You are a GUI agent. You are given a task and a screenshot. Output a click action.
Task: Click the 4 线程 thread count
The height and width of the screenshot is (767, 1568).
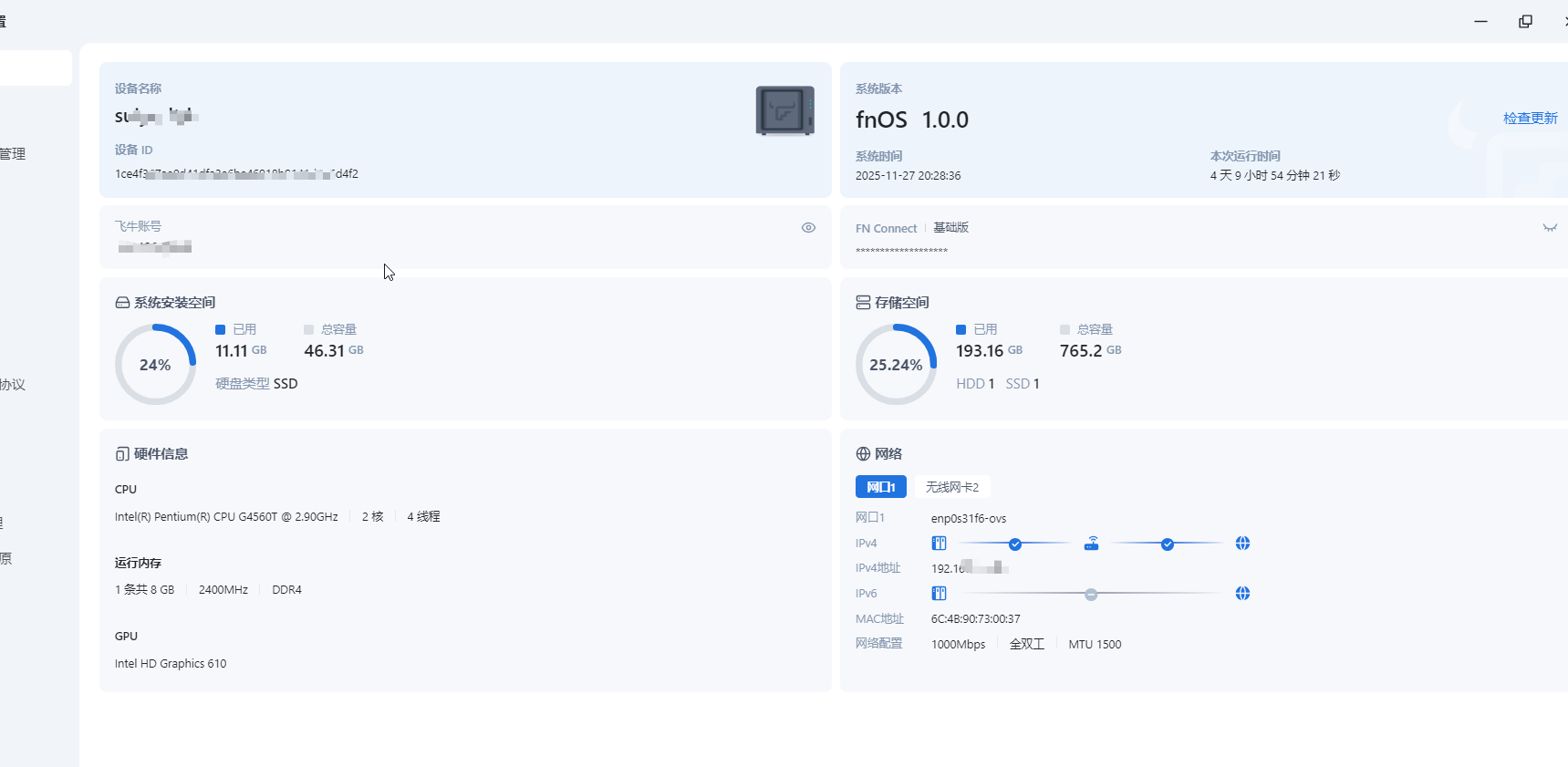[423, 517]
